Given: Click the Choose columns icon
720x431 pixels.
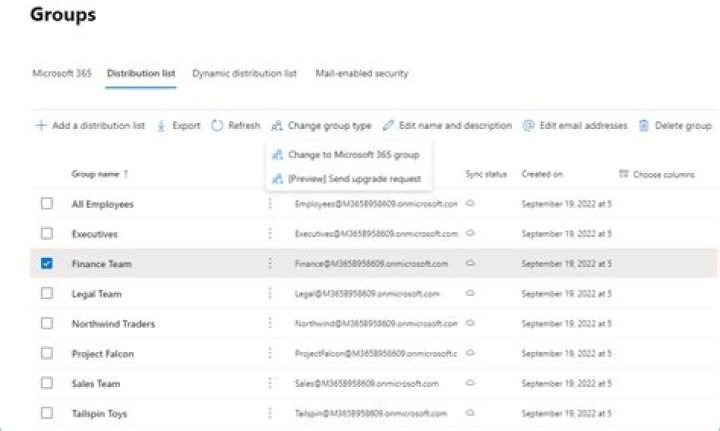Looking at the screenshot, I should click(x=623, y=174).
